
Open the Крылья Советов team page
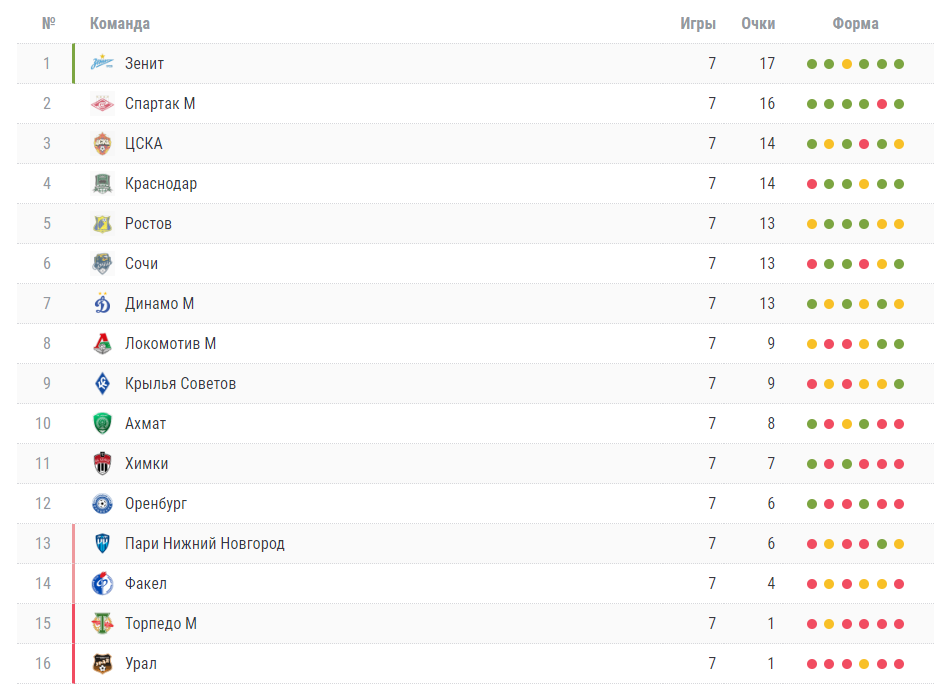coord(180,384)
